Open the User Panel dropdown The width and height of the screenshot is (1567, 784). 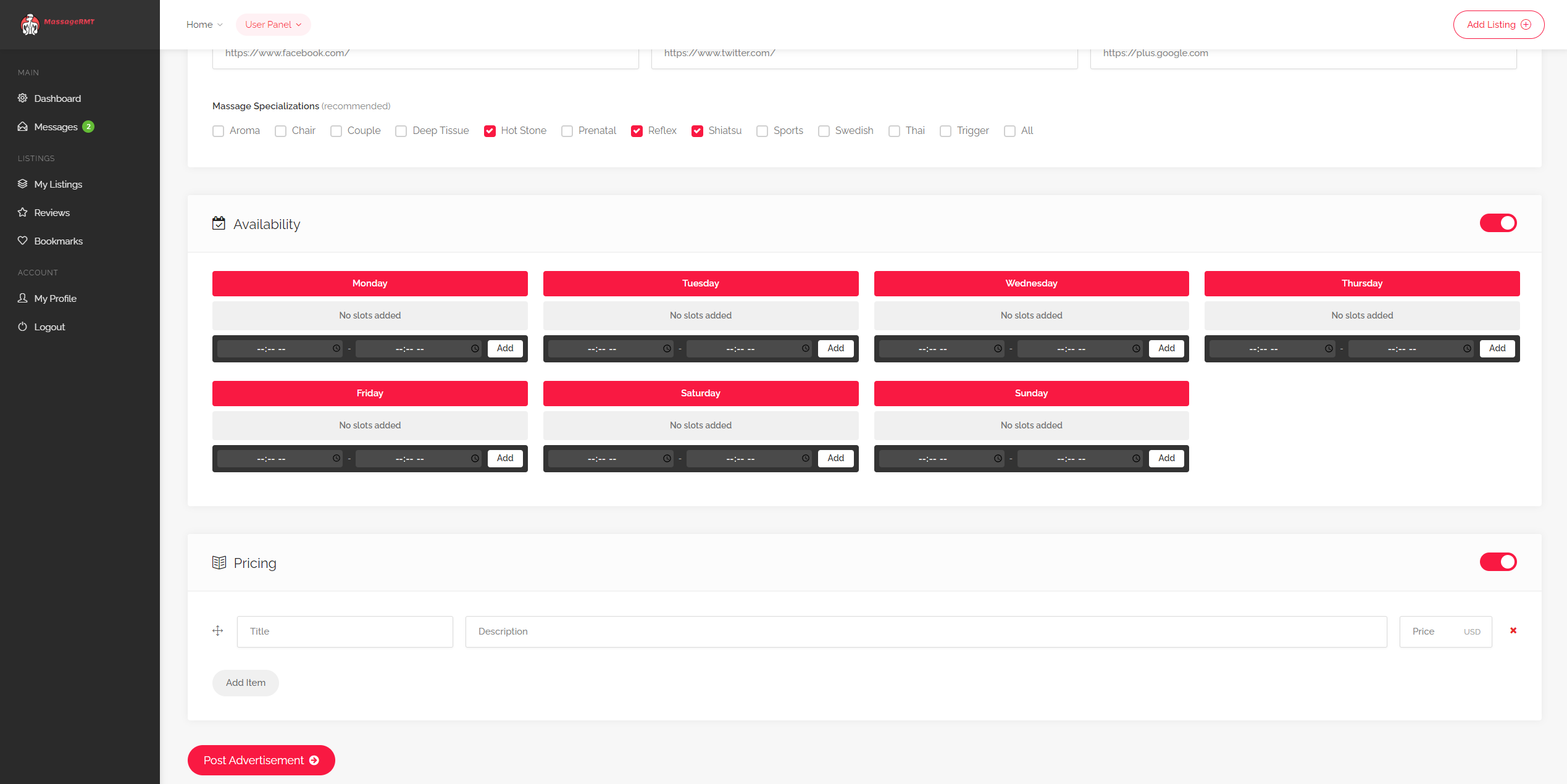(273, 25)
